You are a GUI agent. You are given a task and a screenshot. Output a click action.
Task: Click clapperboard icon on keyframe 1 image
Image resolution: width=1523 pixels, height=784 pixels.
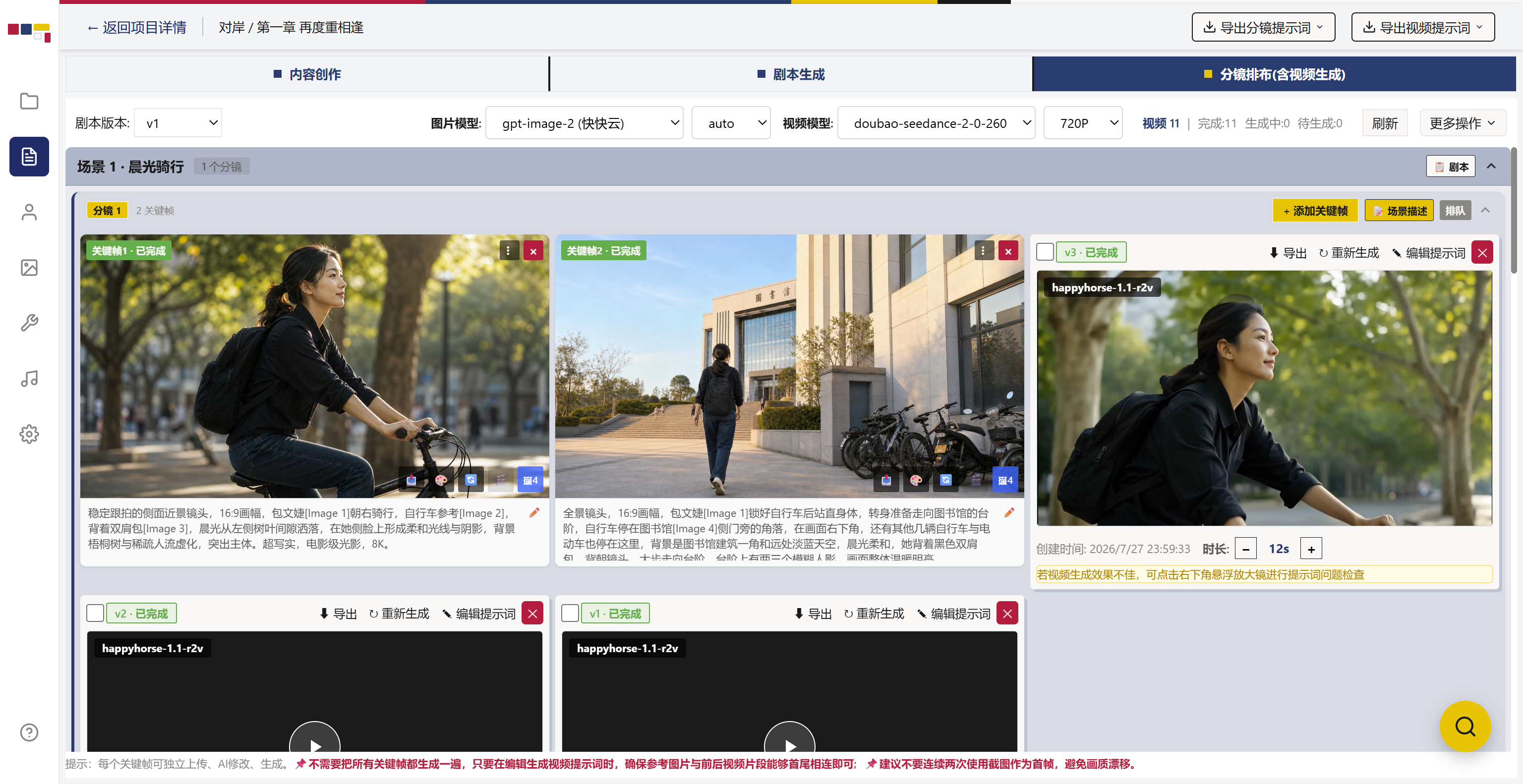(x=501, y=480)
